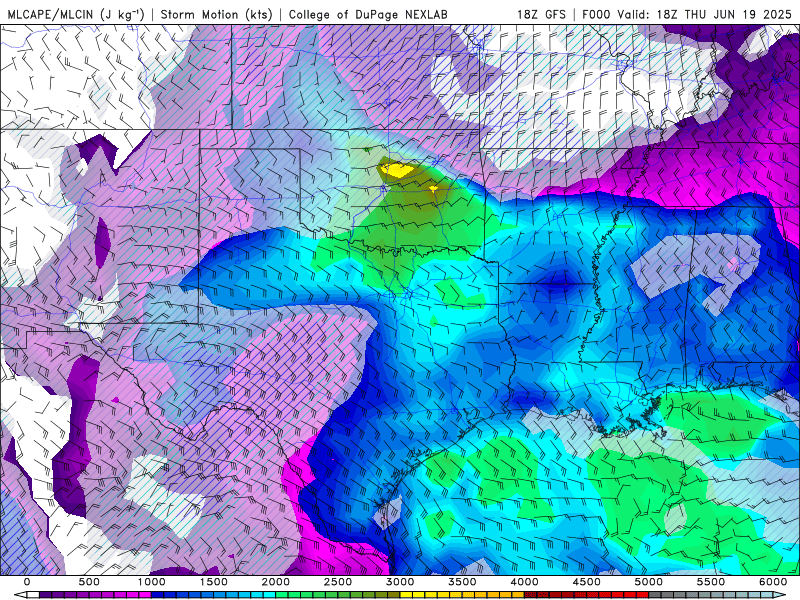Click the 5000 tick label on color scale
Viewport: 800px width, 600px height.
pos(648,582)
